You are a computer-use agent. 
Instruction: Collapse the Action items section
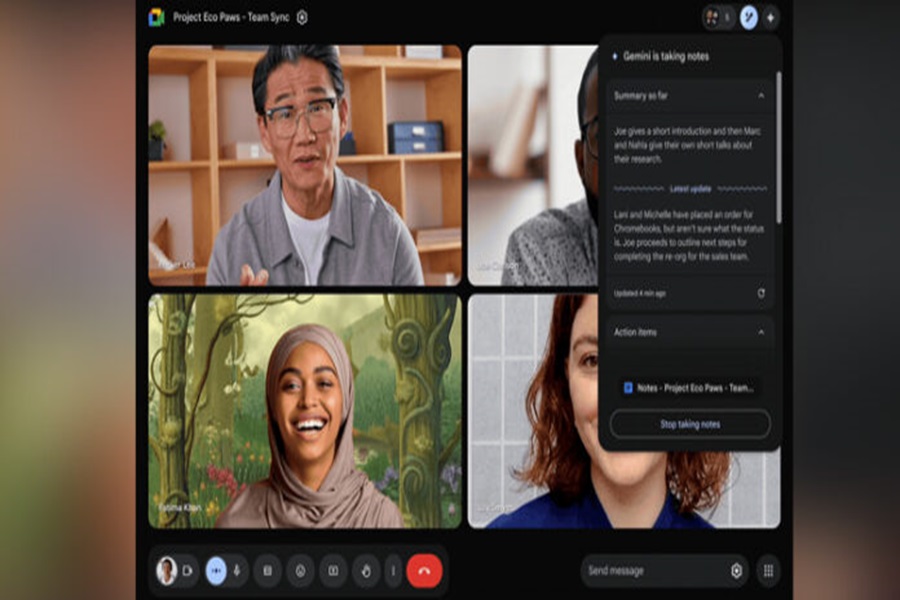tap(761, 332)
